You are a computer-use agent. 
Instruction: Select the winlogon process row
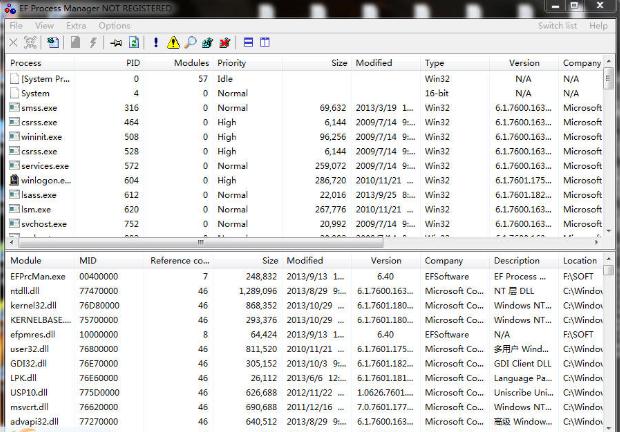click(x=40, y=180)
